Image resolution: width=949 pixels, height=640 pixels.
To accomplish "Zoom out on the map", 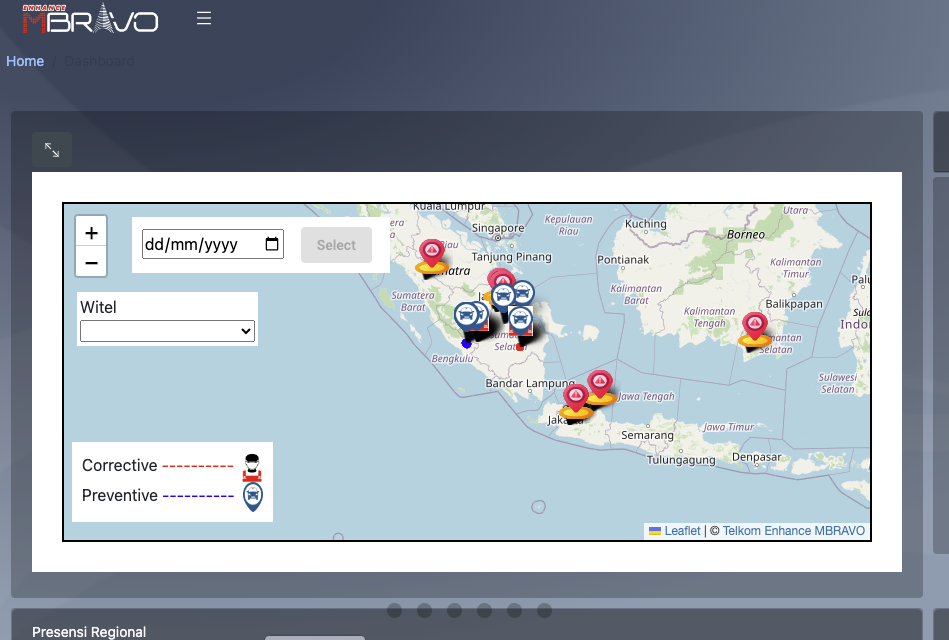I will click(x=91, y=262).
